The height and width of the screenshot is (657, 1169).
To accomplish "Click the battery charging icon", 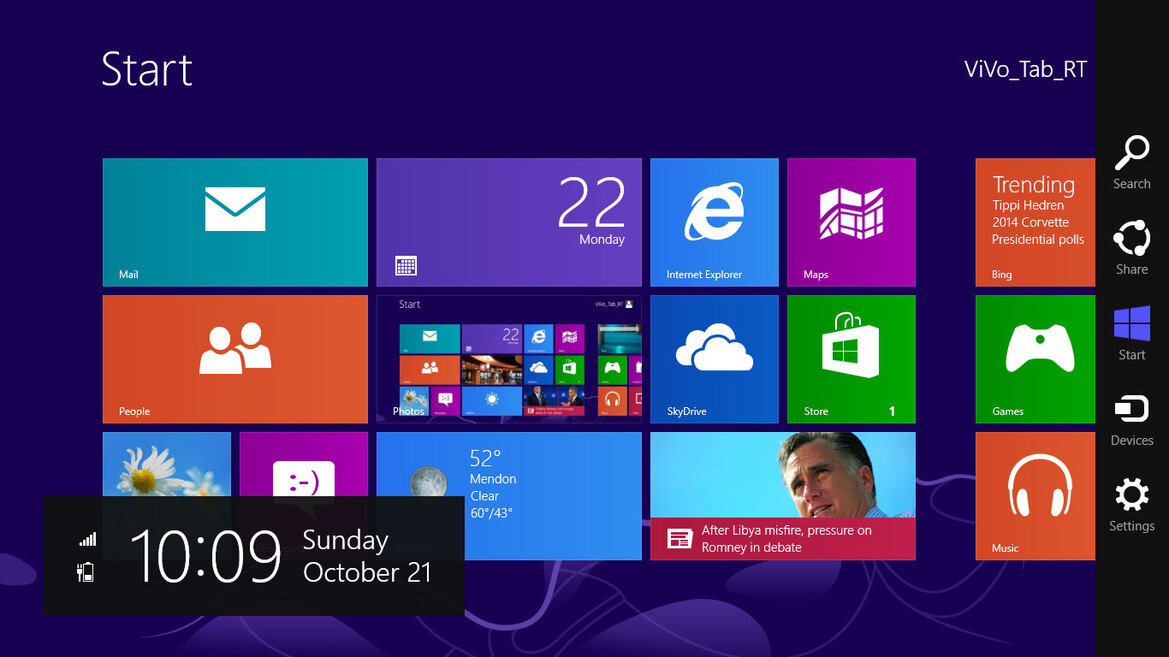I will coord(86,572).
